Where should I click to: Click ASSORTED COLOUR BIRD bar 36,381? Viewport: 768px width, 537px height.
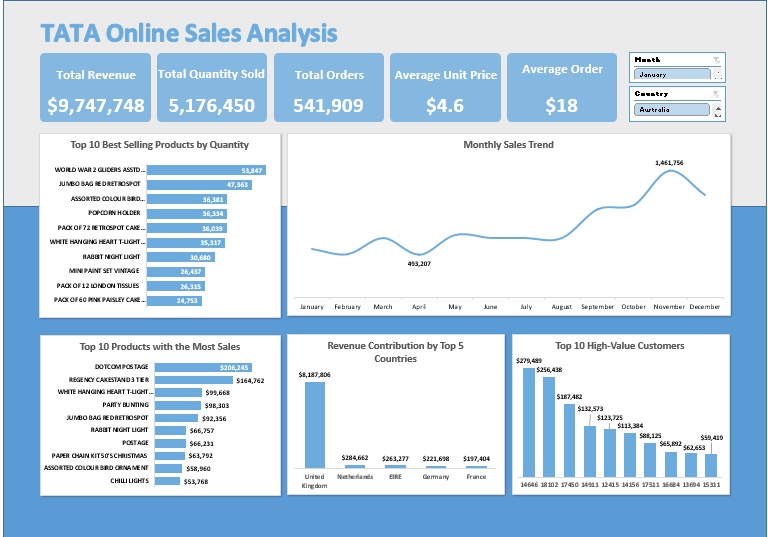pyautogui.click(x=187, y=199)
